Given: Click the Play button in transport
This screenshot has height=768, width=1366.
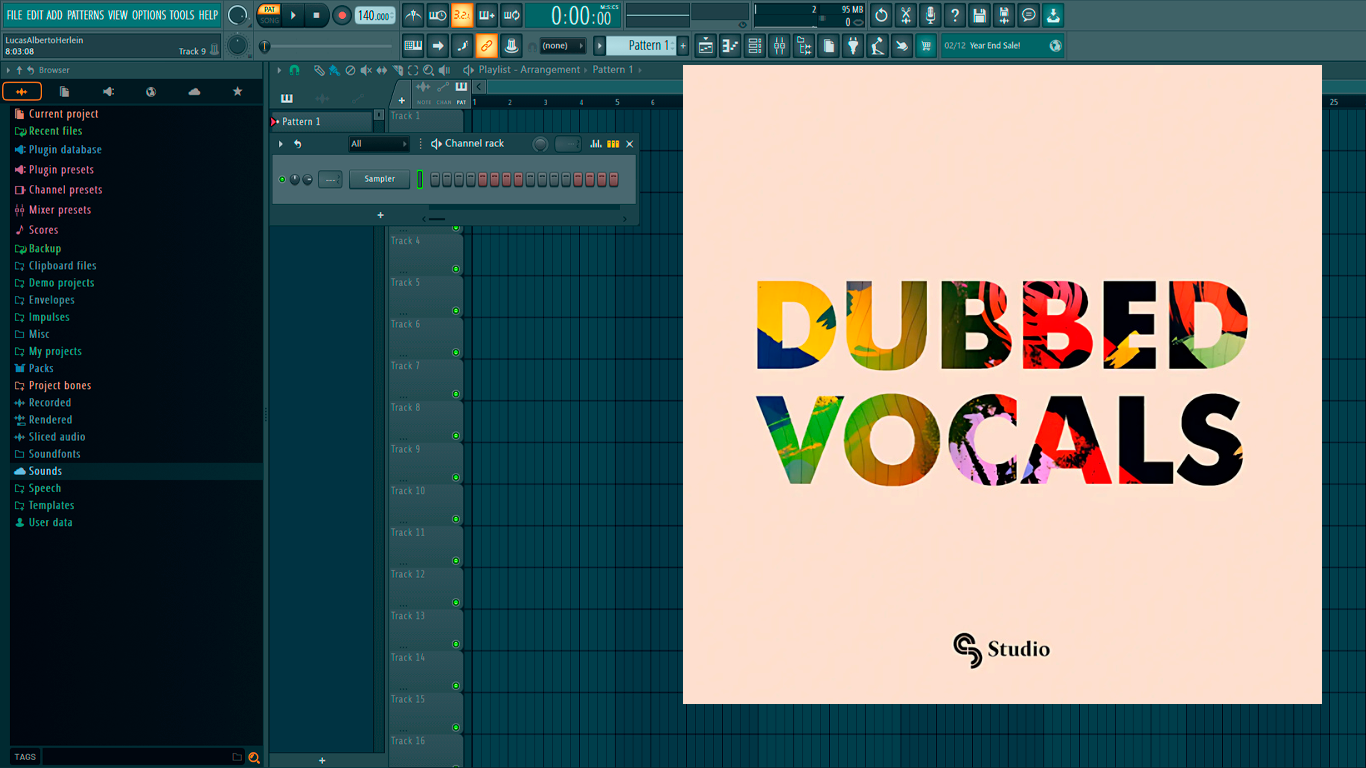Looking at the screenshot, I should point(293,15).
